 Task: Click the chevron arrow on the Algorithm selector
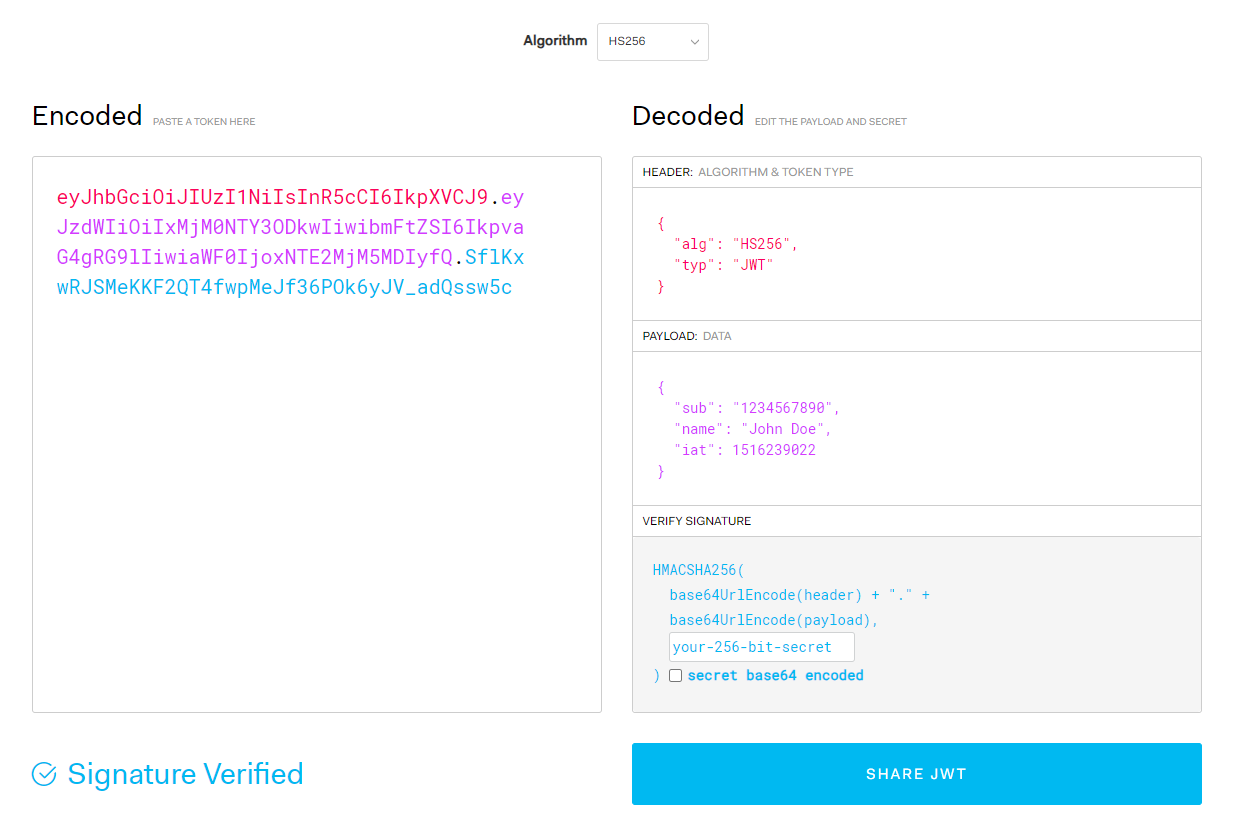(694, 42)
